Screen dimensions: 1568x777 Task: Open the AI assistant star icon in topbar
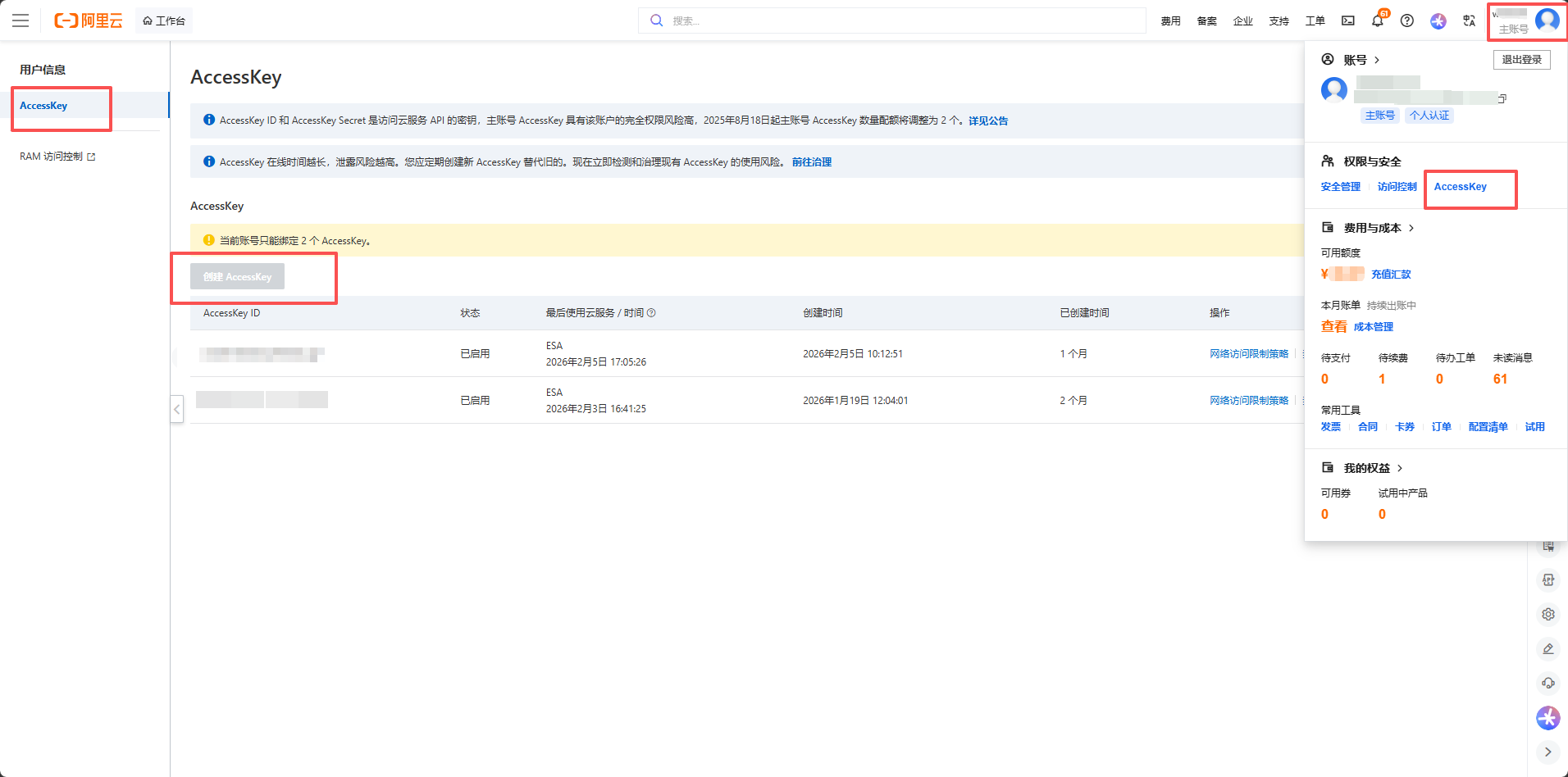tap(1438, 20)
